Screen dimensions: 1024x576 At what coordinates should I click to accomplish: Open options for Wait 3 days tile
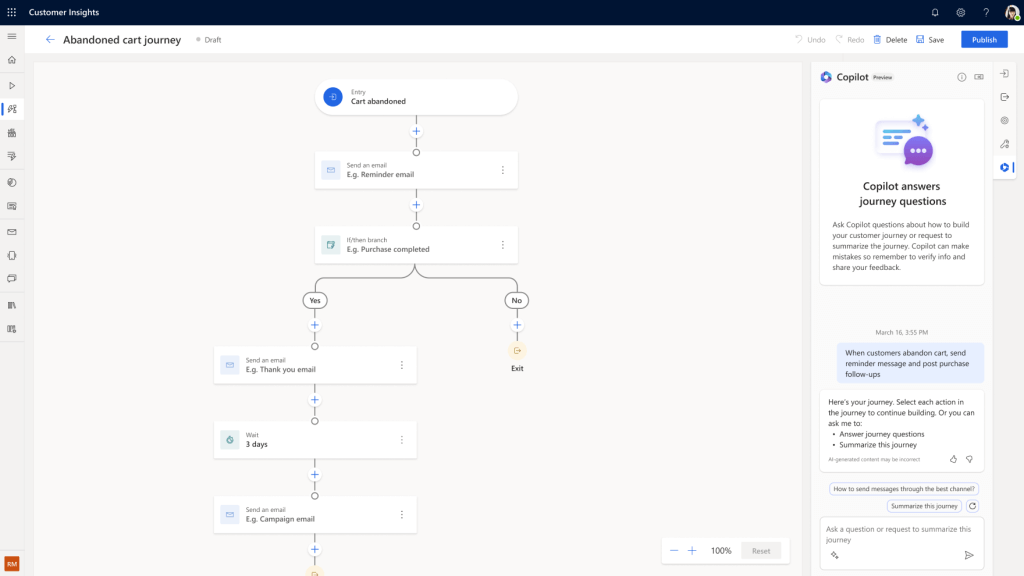[402, 440]
